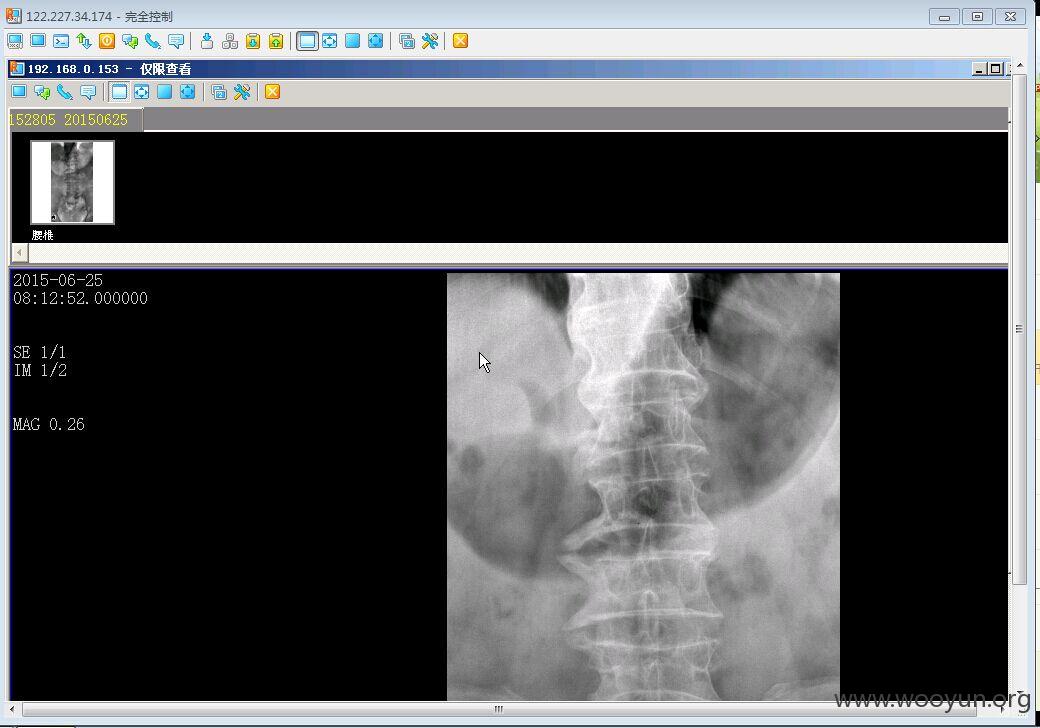The image size is (1040, 728).
Task: Open options wrench icon in outer toolbar
Action: (430, 41)
